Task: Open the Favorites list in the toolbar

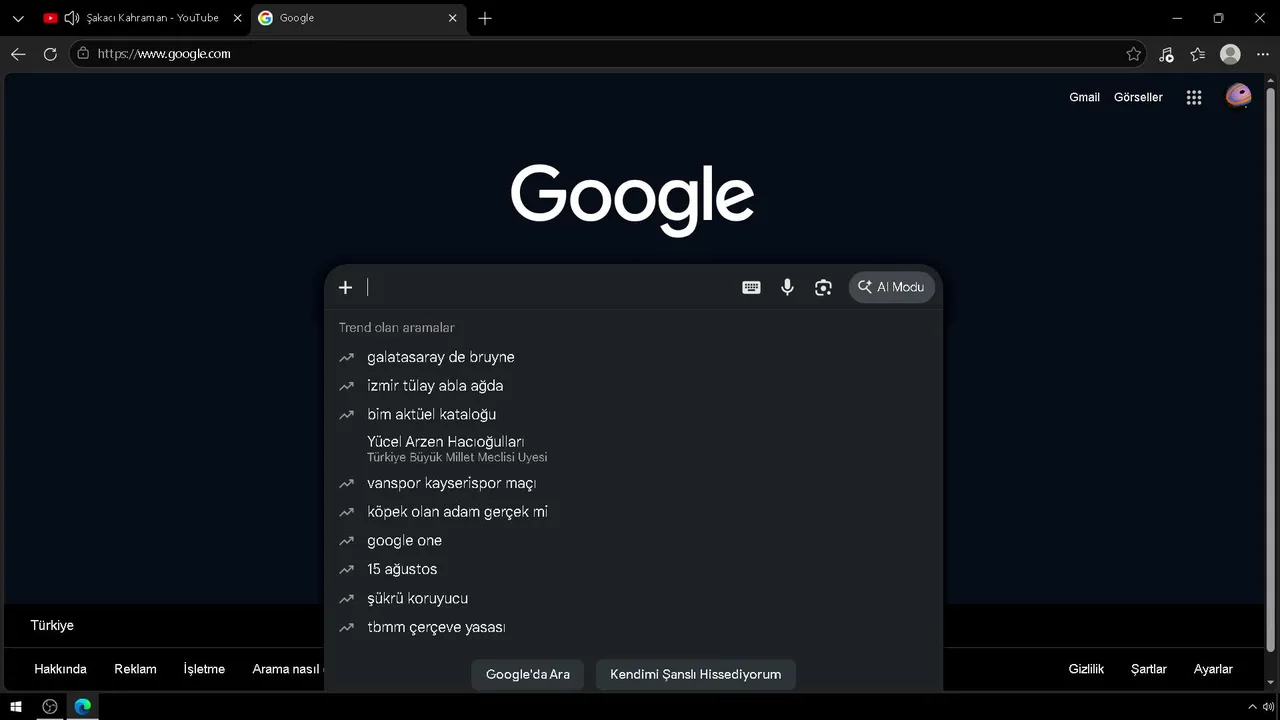Action: click(1198, 54)
